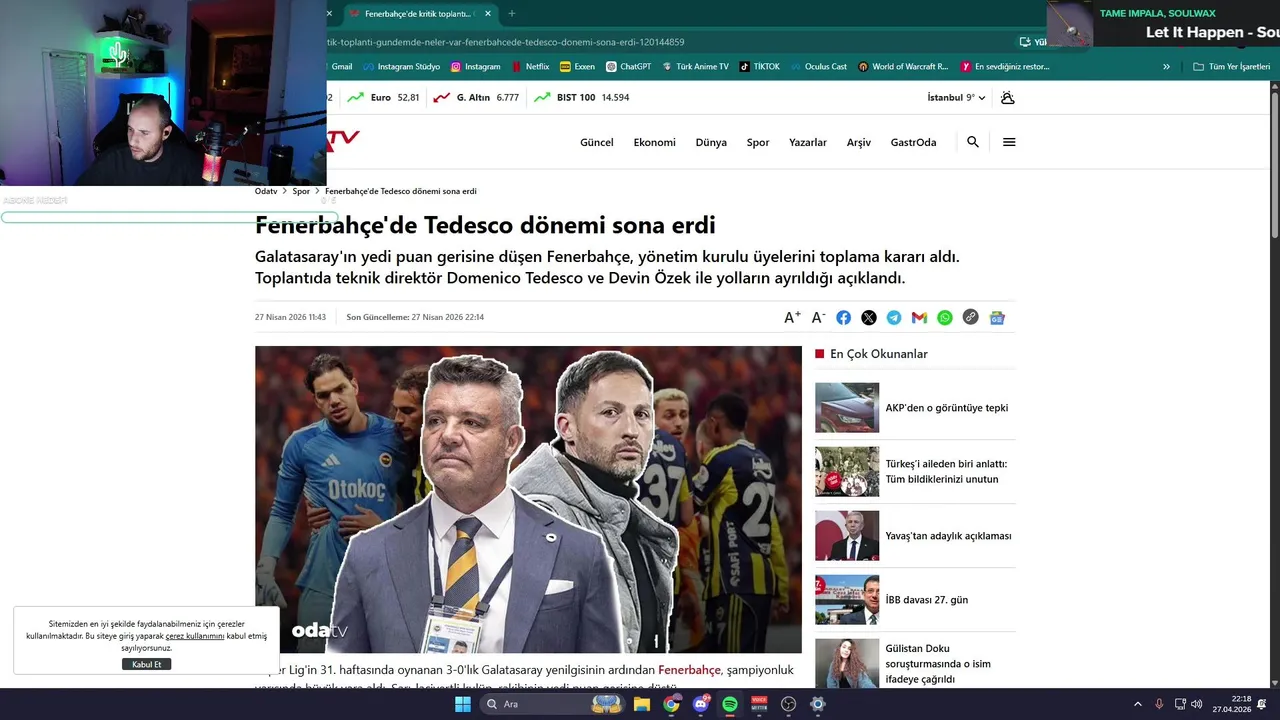Click the microphone icon in system tray

1159,704
